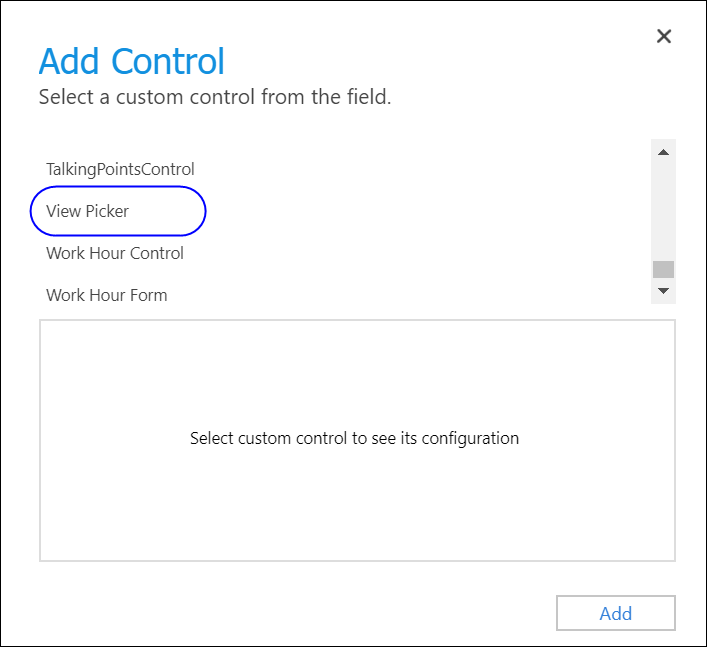Screen dimensions: 707x647
Task: Click the scroll up arrow of the list
Action: pos(663,152)
